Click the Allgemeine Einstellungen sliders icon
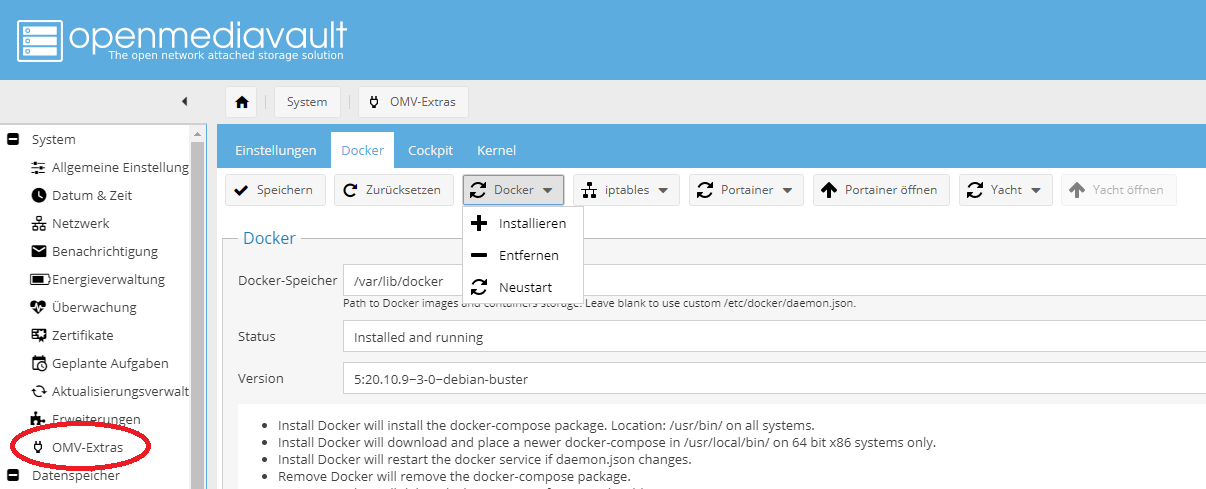 pyautogui.click(x=39, y=168)
